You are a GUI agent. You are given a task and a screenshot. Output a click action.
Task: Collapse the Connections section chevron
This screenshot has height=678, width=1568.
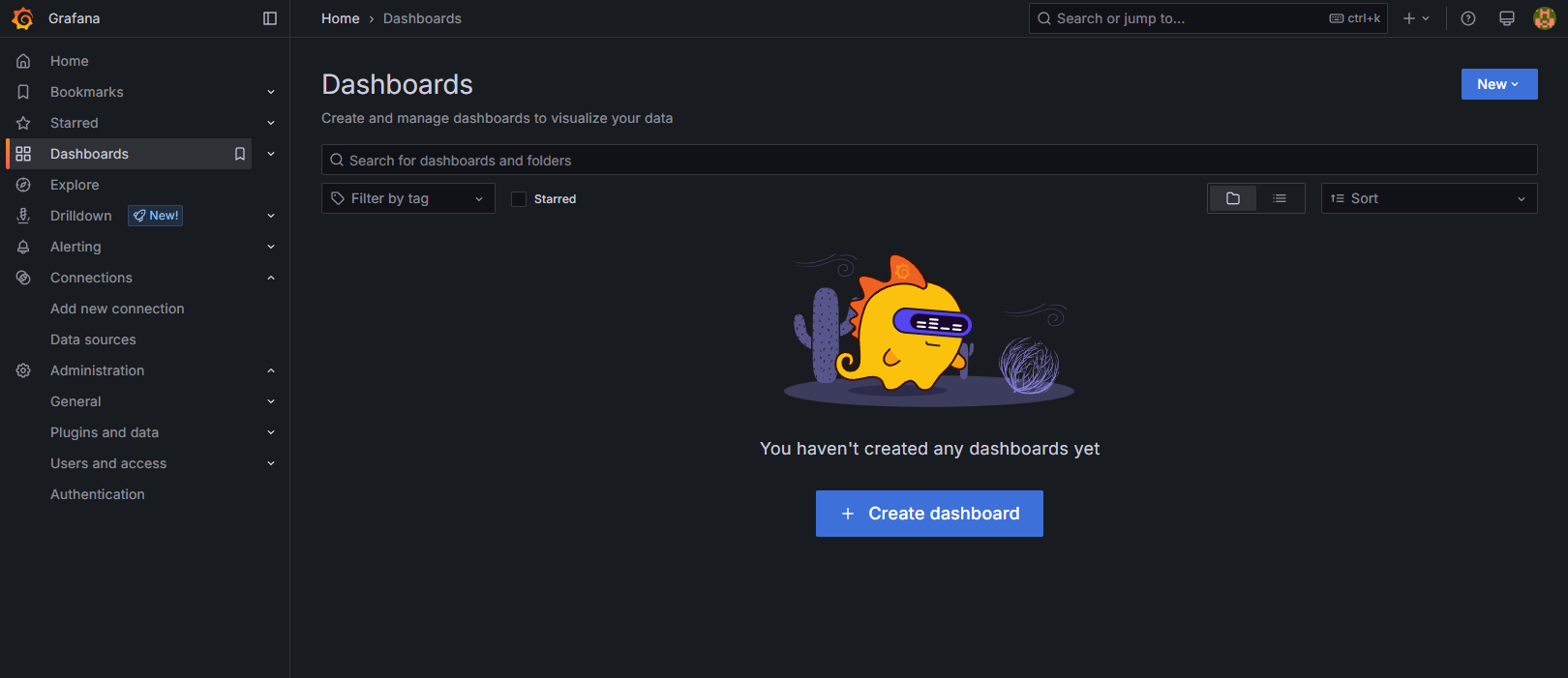pyautogui.click(x=271, y=278)
